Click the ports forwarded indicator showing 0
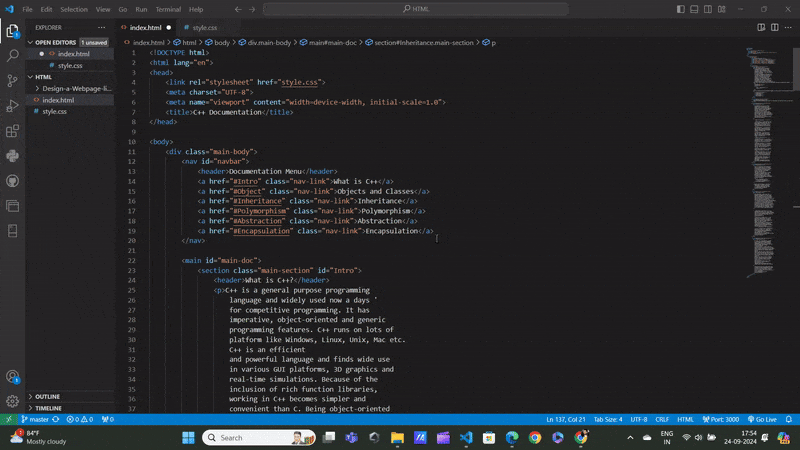This screenshot has height=450, width=800. 108,419
